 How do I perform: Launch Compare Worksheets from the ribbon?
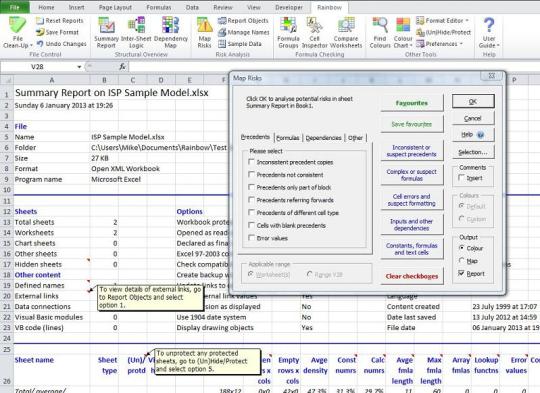point(346,33)
